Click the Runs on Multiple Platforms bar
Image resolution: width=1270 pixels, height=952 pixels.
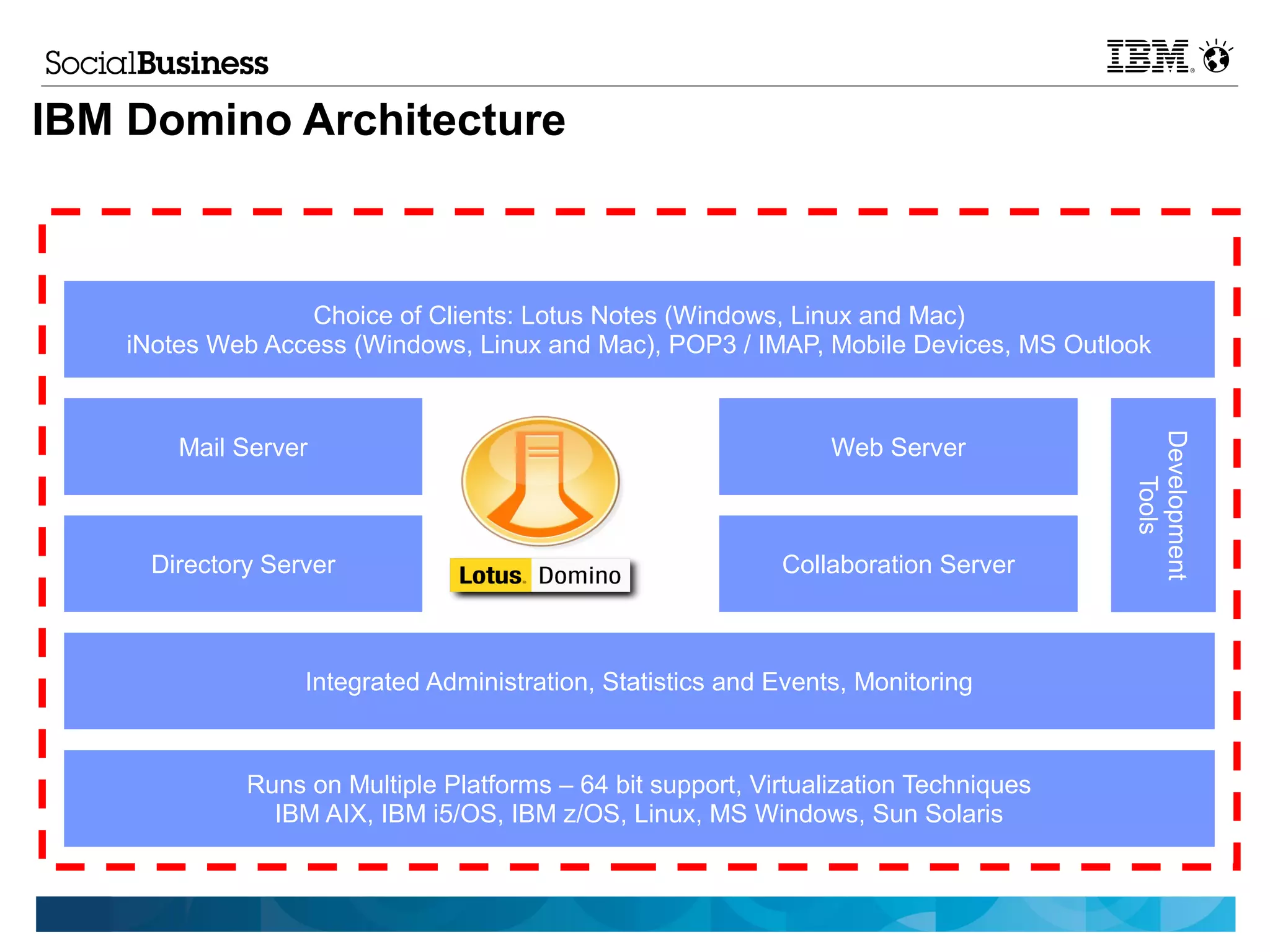tap(639, 798)
